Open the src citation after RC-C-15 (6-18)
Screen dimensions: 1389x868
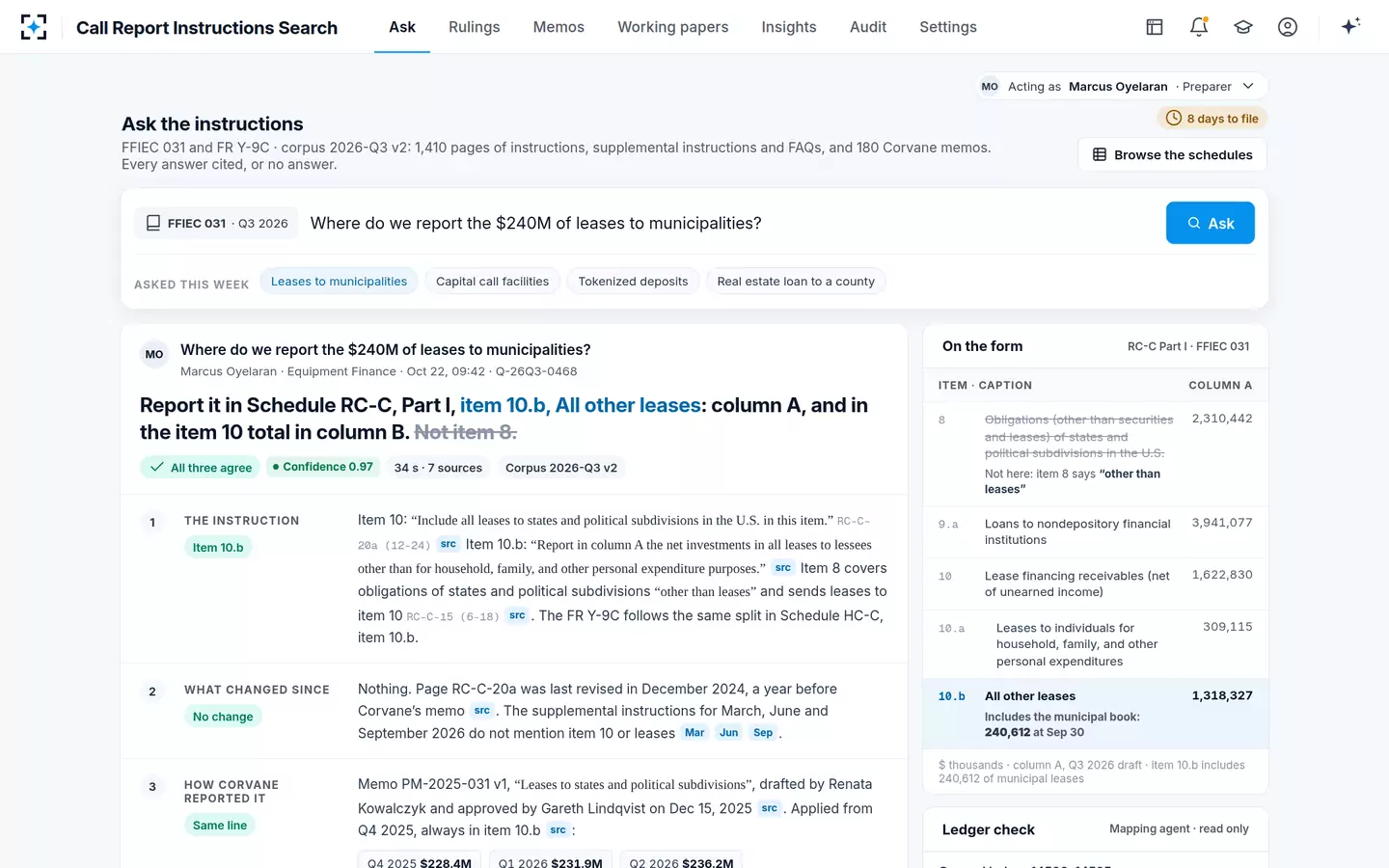point(518,615)
